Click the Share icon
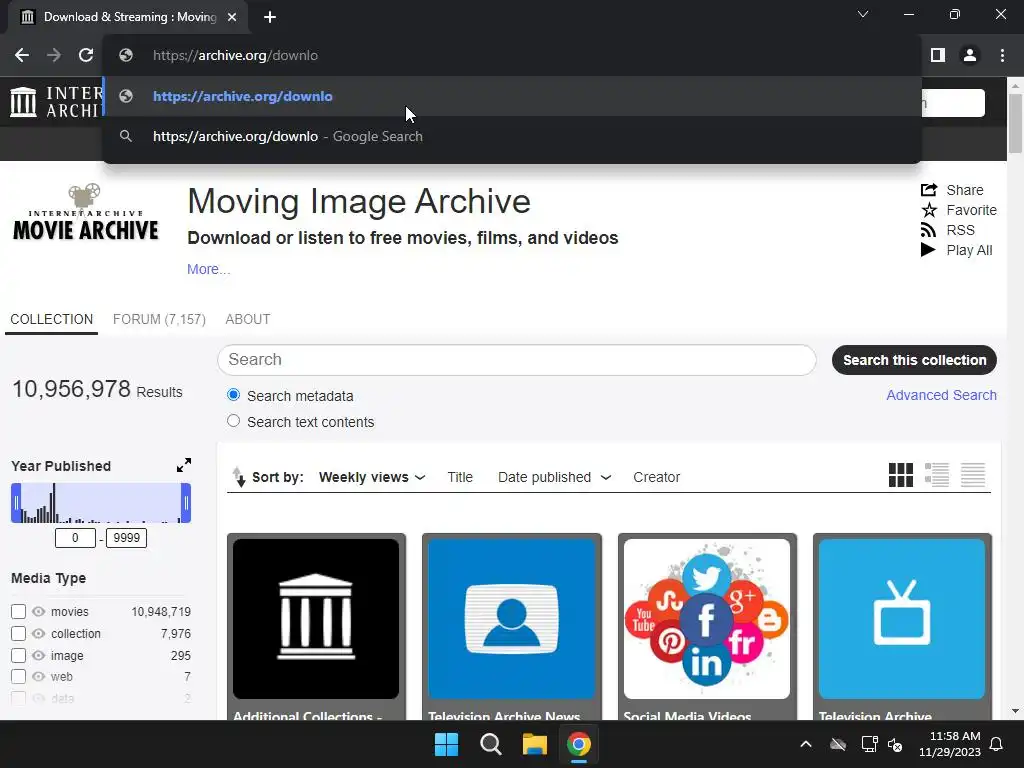The image size is (1024, 768). tap(929, 190)
